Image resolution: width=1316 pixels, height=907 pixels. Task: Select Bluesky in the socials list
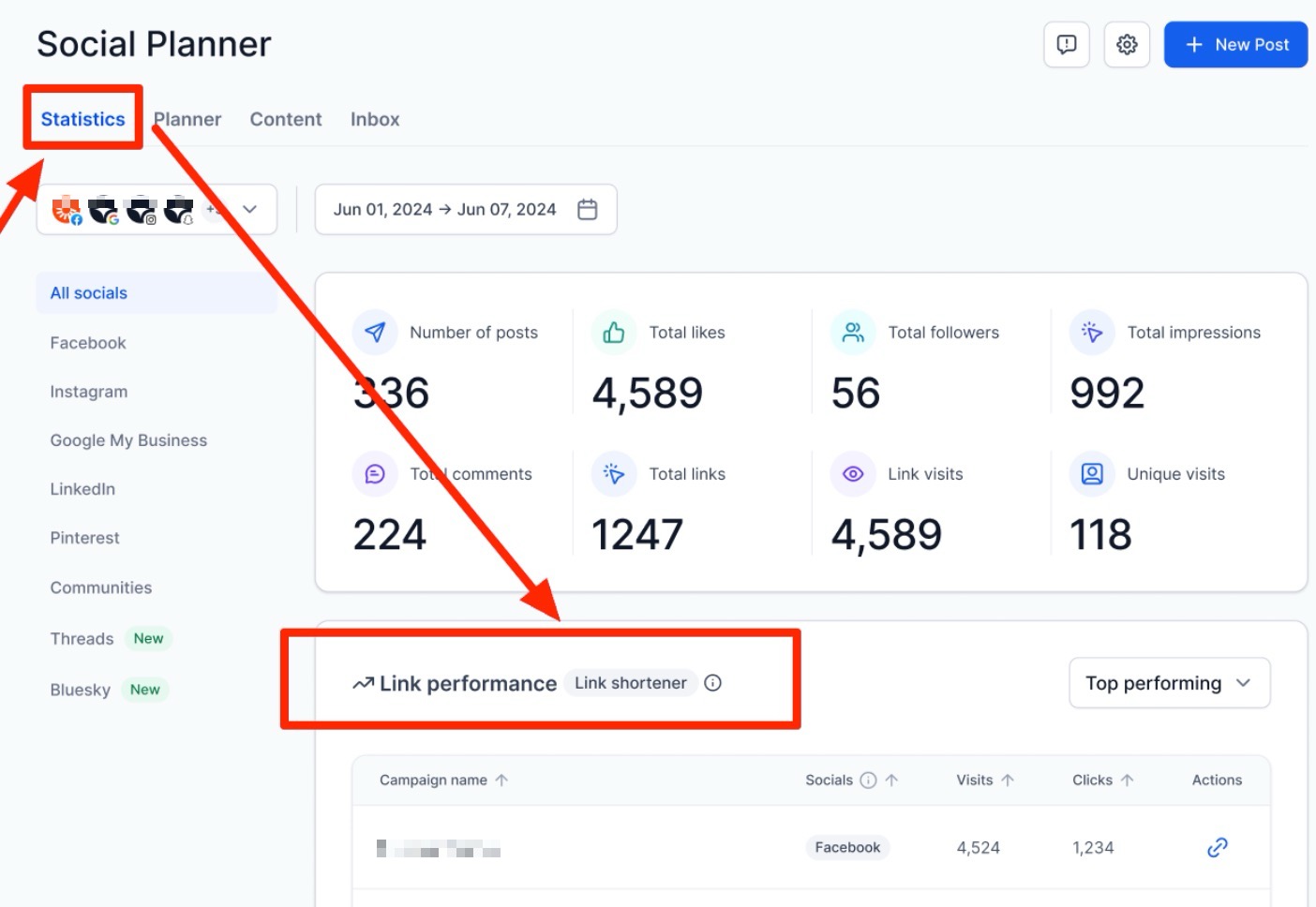click(x=80, y=690)
